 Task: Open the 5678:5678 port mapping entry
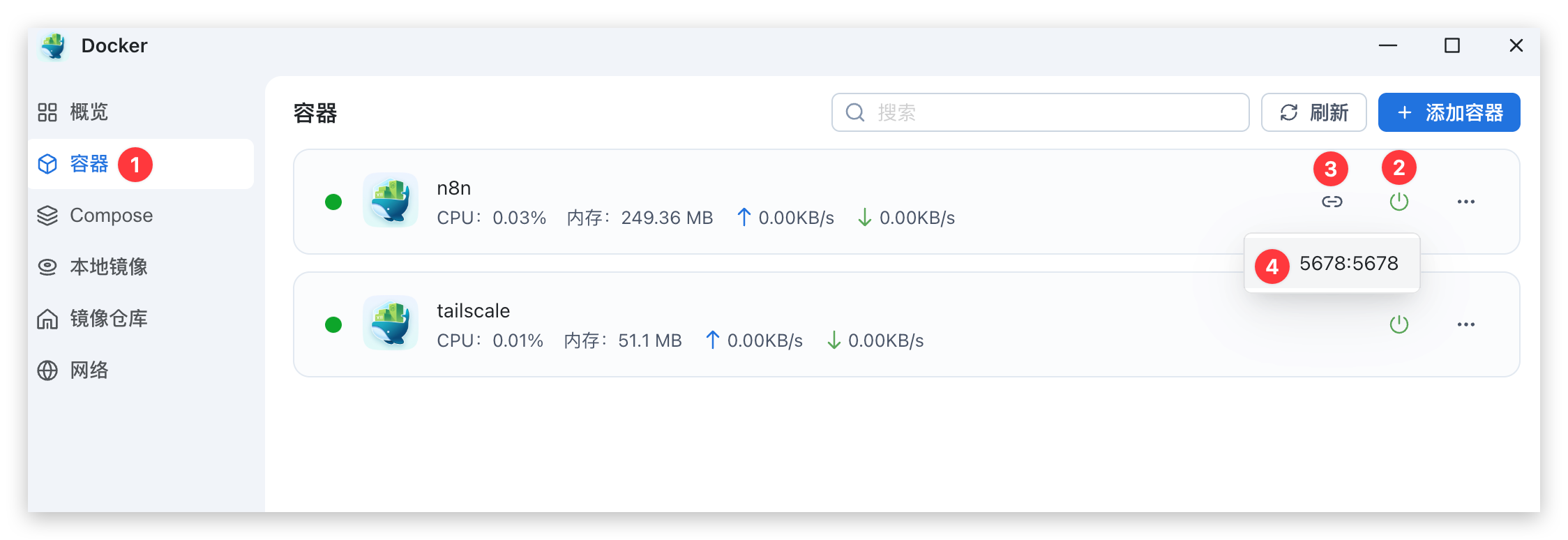[x=1348, y=264]
